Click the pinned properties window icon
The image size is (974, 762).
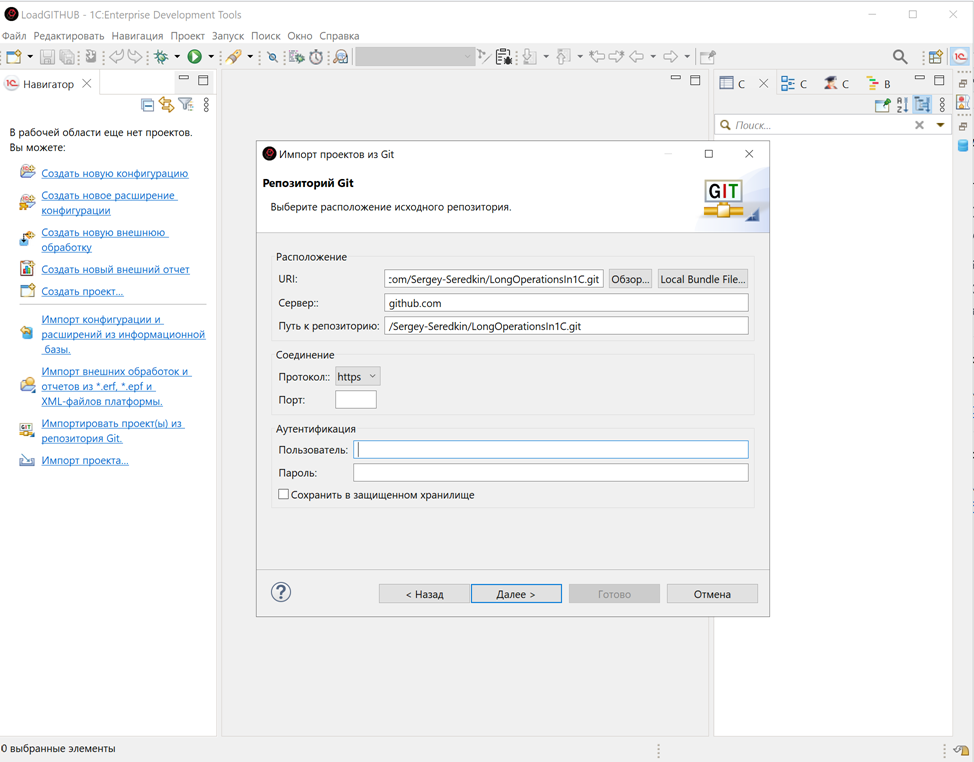pos(883,105)
